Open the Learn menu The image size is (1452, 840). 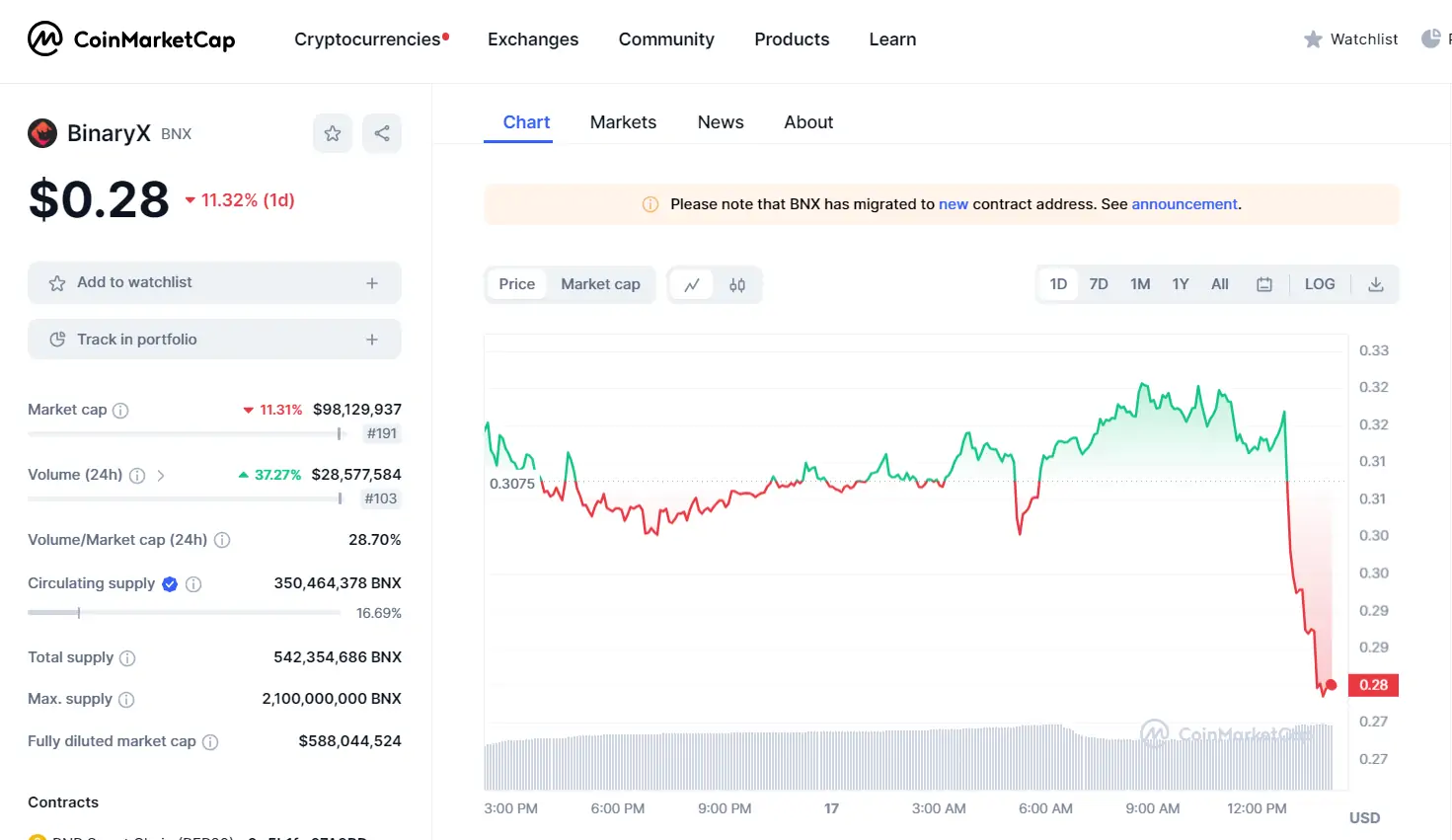click(x=892, y=39)
